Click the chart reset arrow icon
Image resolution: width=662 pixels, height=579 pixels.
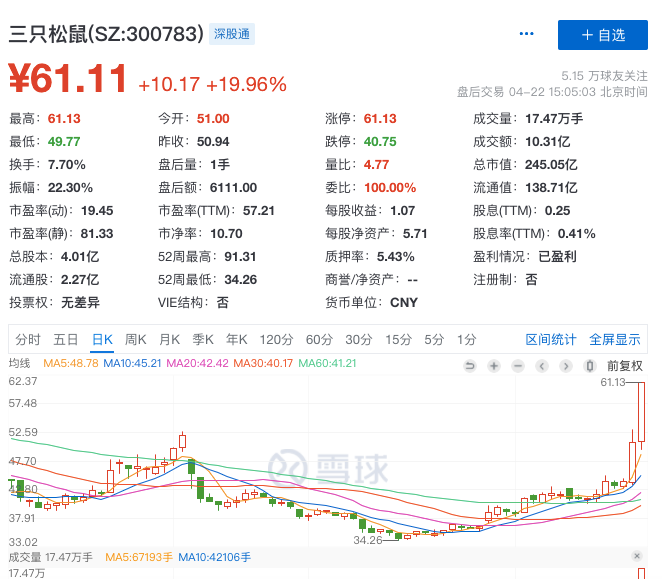coord(469,366)
